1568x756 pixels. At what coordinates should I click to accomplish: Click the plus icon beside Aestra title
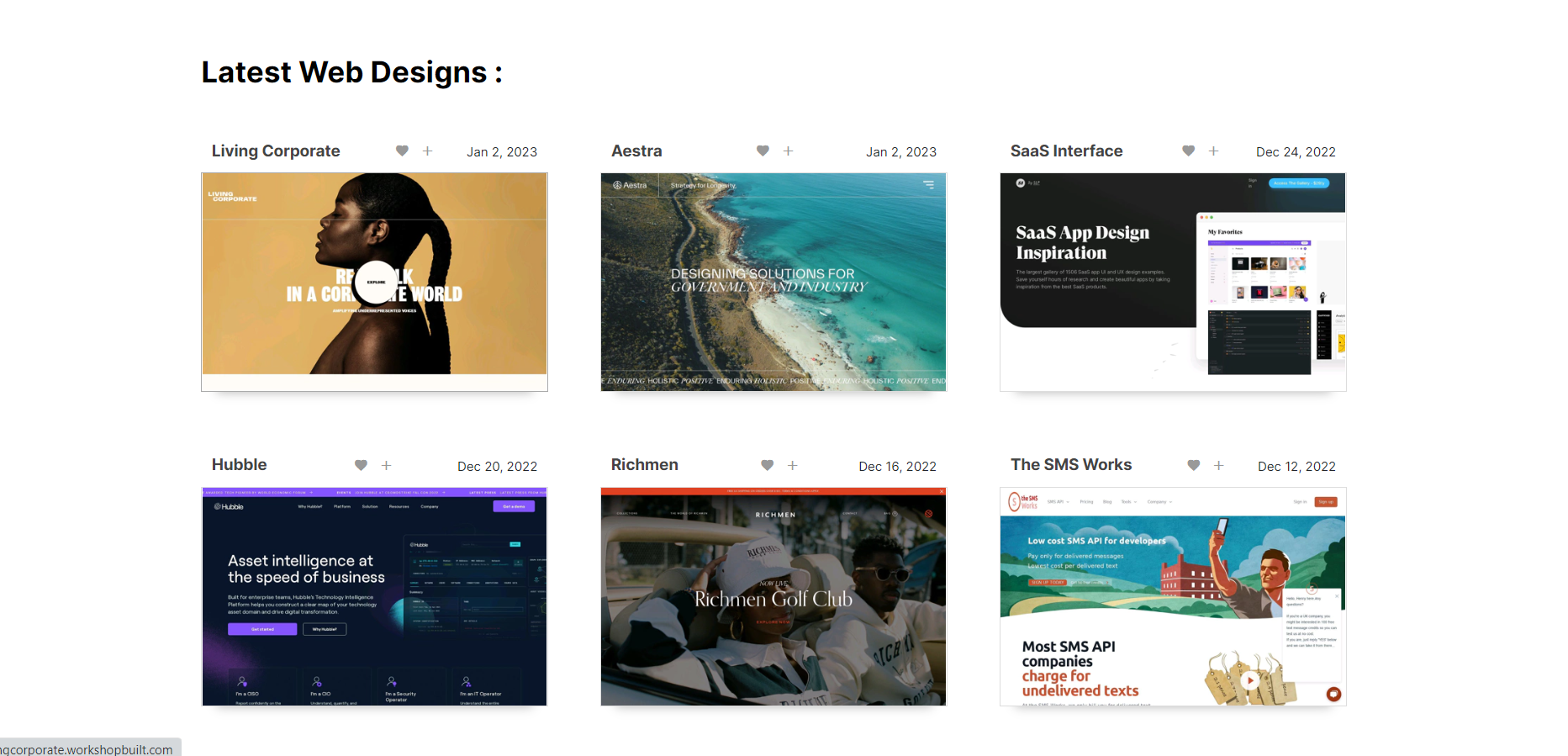coord(788,151)
